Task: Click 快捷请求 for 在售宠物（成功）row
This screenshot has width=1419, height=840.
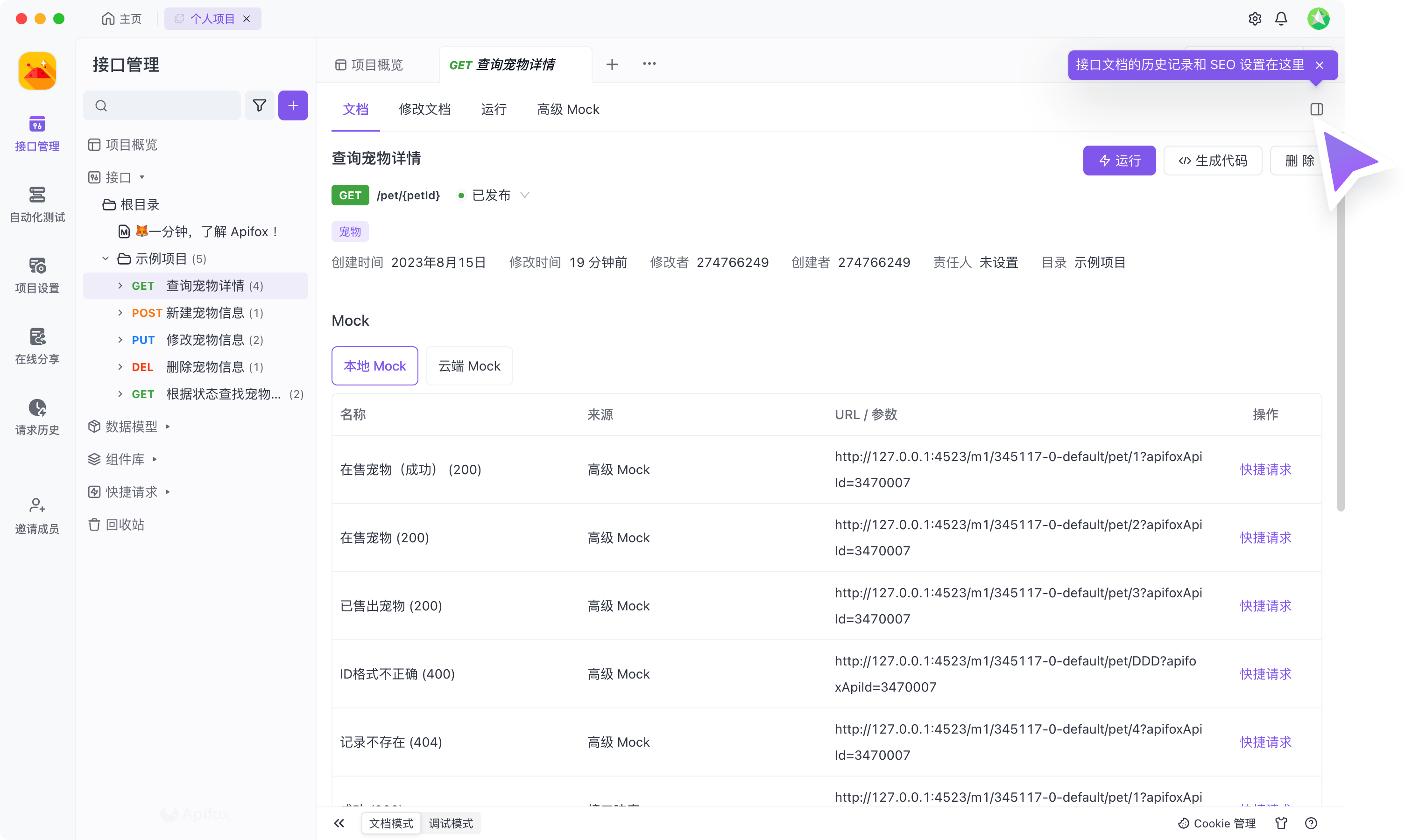Action: tap(1265, 469)
